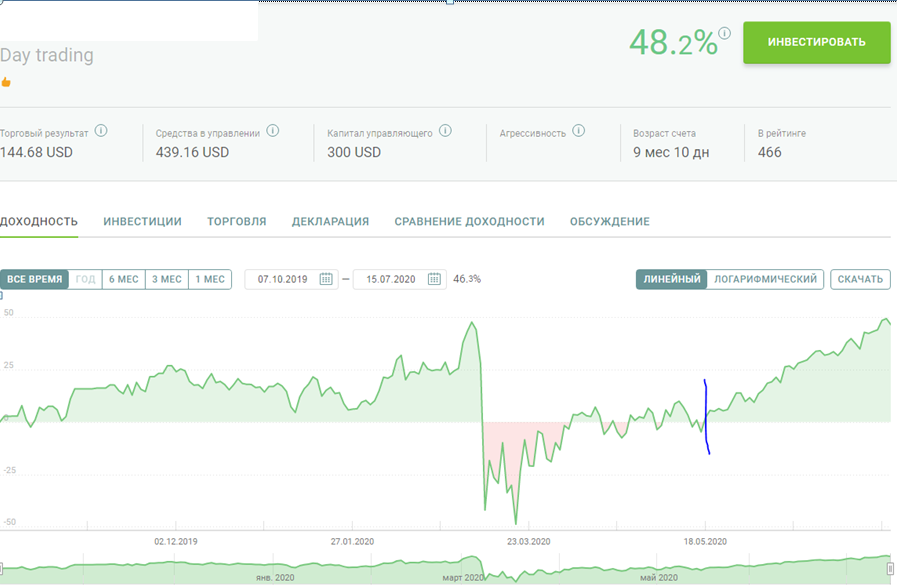Click the thumbs-up like icon
Image resolution: width=897 pixels, height=586 pixels.
[x=6, y=82]
